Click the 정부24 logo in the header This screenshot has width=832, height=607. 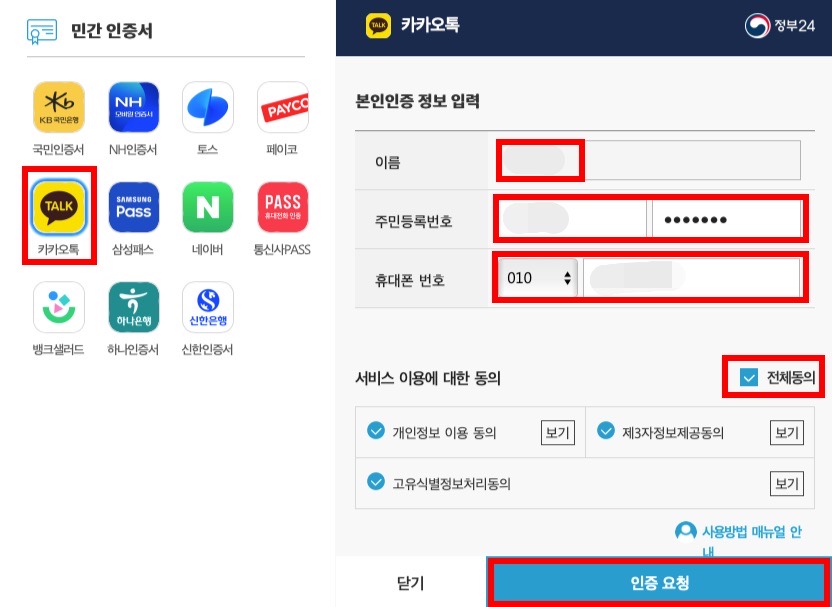click(x=779, y=25)
